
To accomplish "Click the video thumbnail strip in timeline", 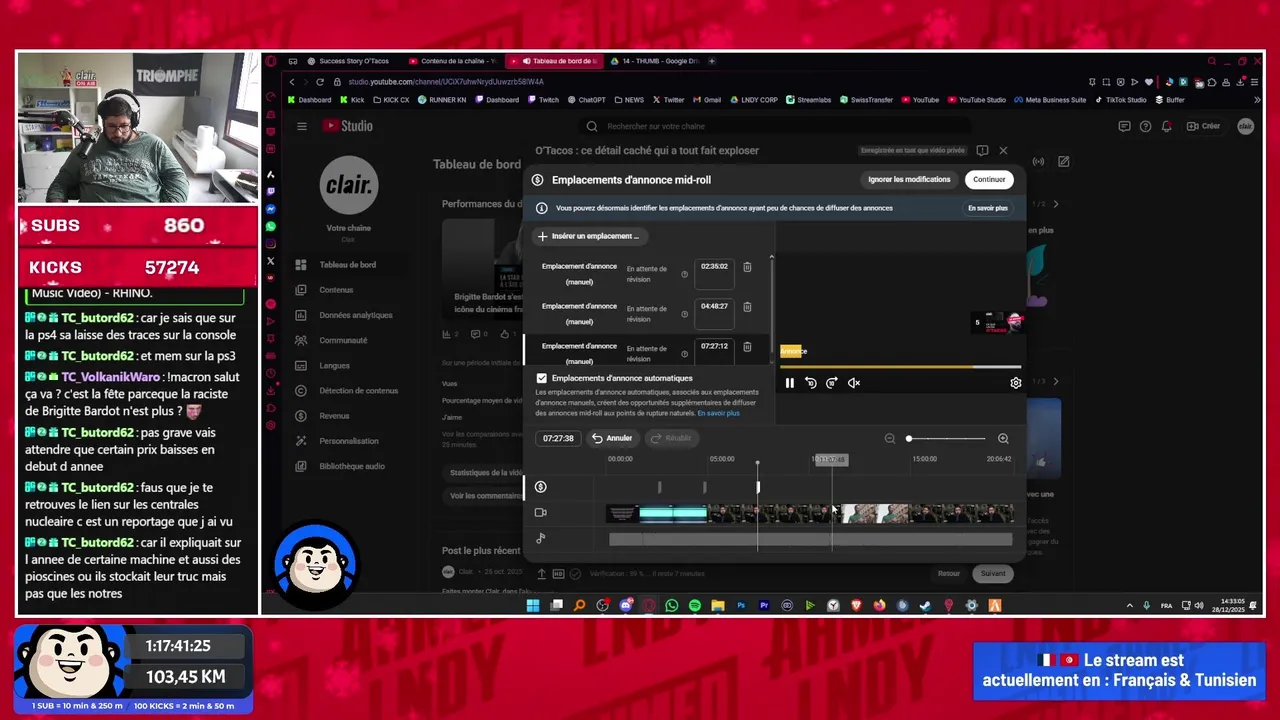I will coord(810,513).
